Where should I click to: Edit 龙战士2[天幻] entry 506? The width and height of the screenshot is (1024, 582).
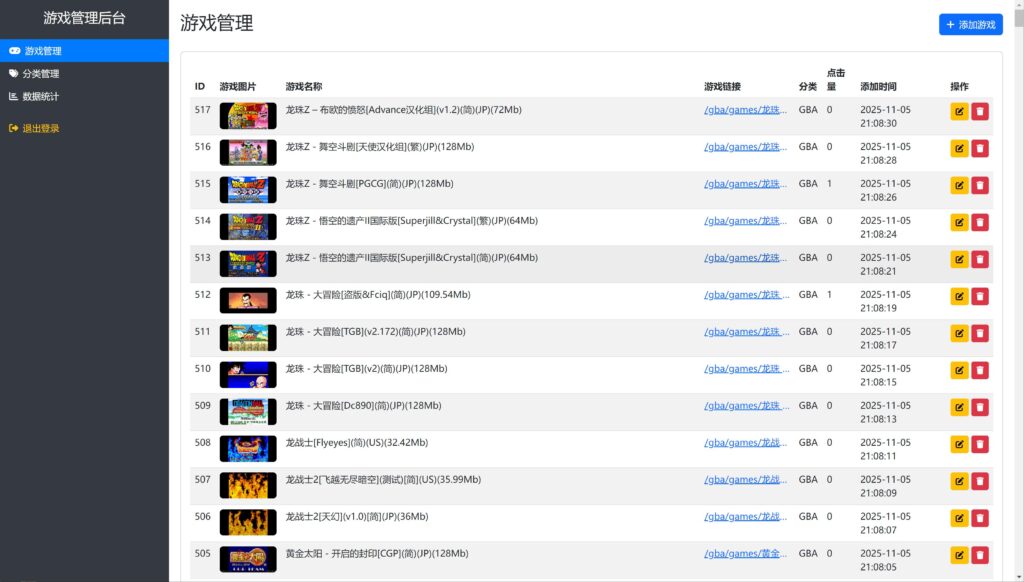[959, 518]
